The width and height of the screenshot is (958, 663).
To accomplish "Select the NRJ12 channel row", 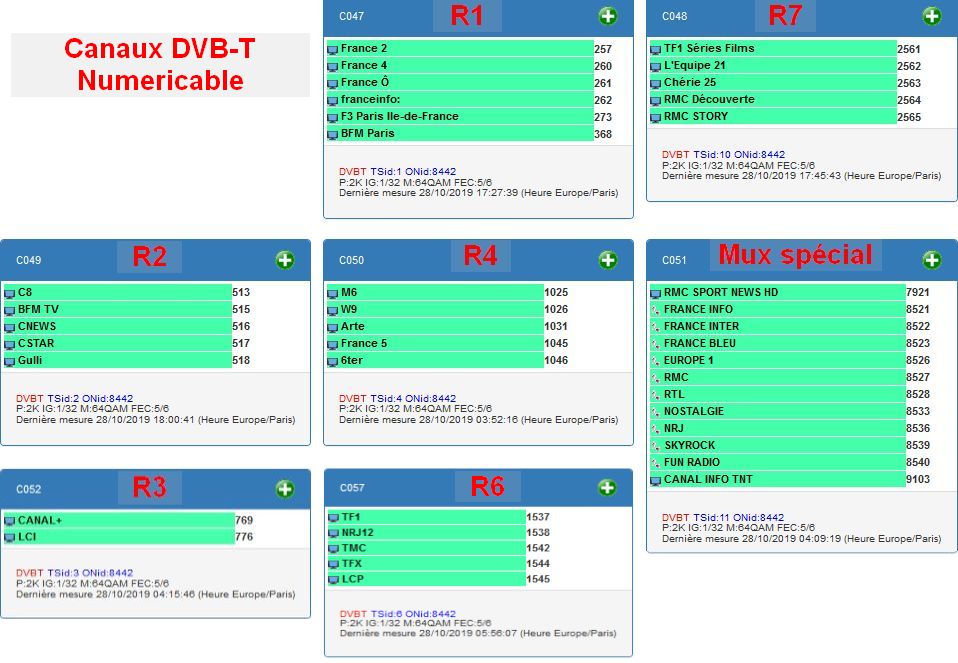I will point(426,532).
